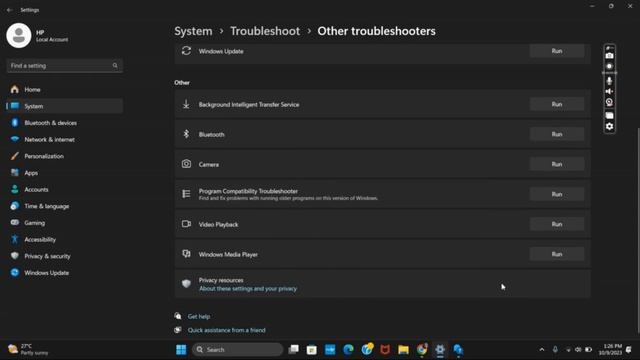The width and height of the screenshot is (640, 360).
Task: Click the Windows Update row sync icon
Action: (186, 51)
